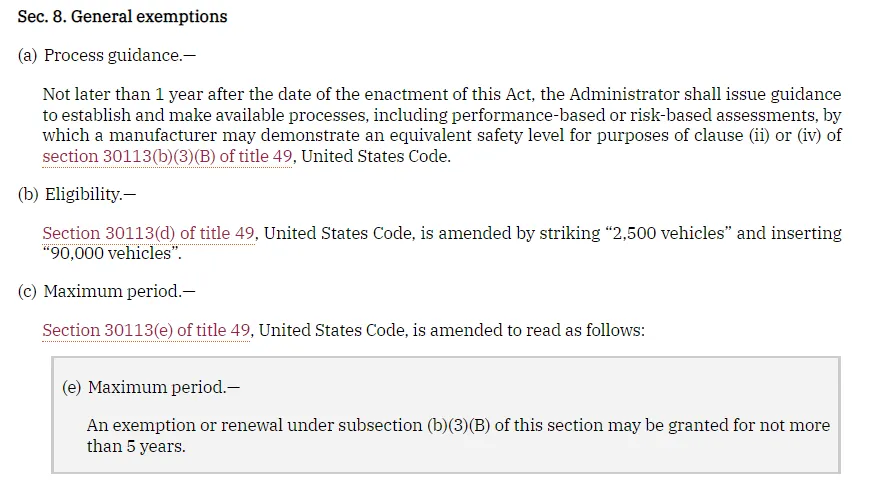Click the paragraph starting "Not later than 1 year"
Viewport: 875px width, 485px height.
[x=441, y=125]
